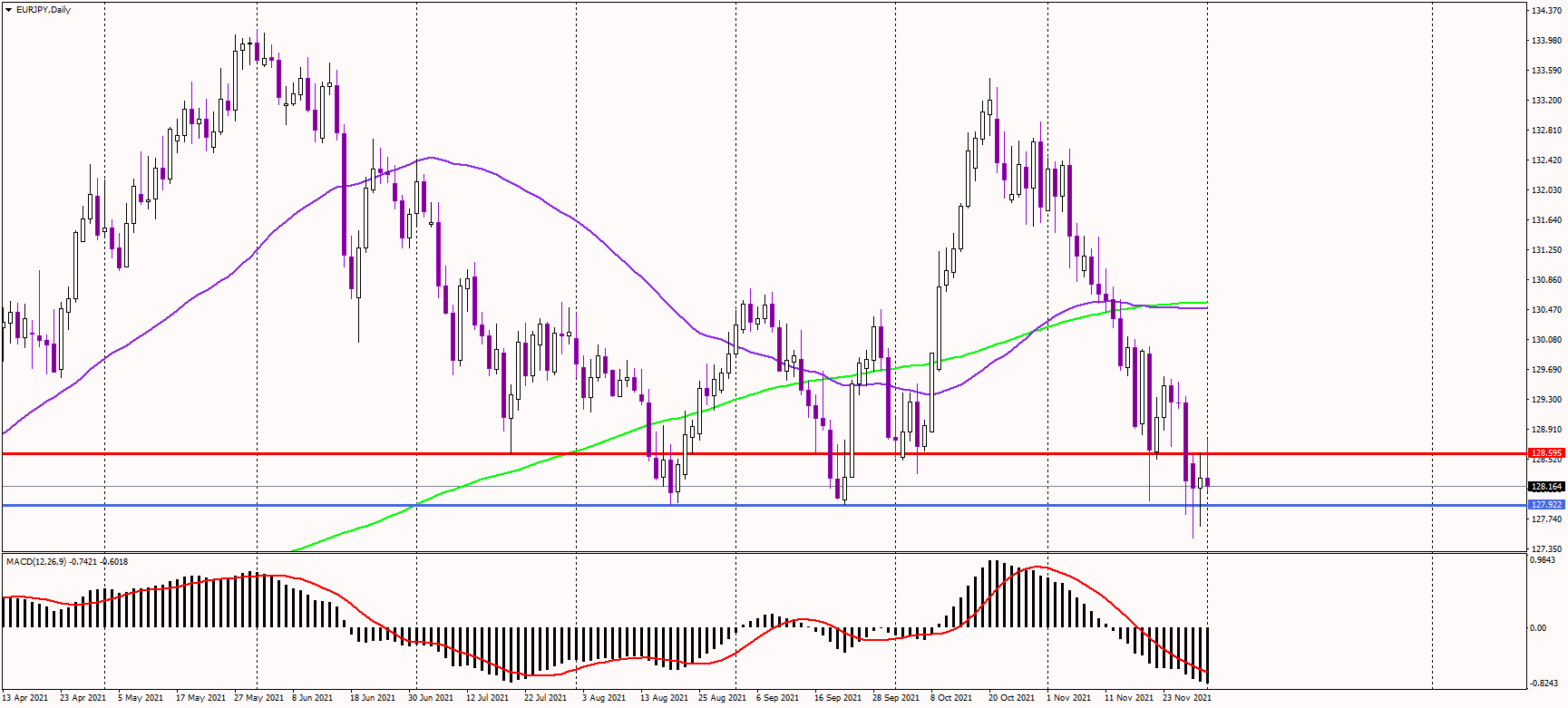Select the red 128.595 price tag
The image size is (1568, 708).
click(1546, 452)
